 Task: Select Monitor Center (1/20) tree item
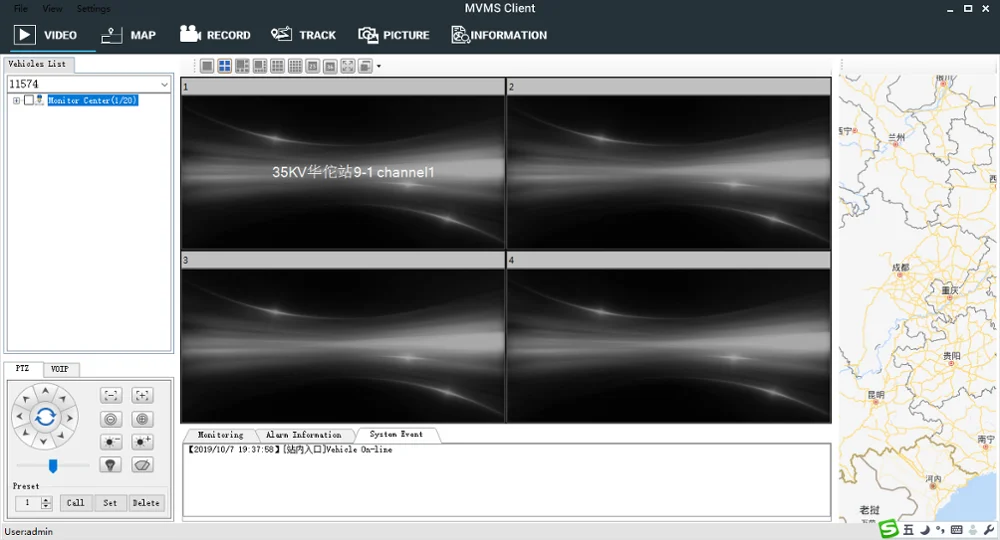(x=93, y=100)
